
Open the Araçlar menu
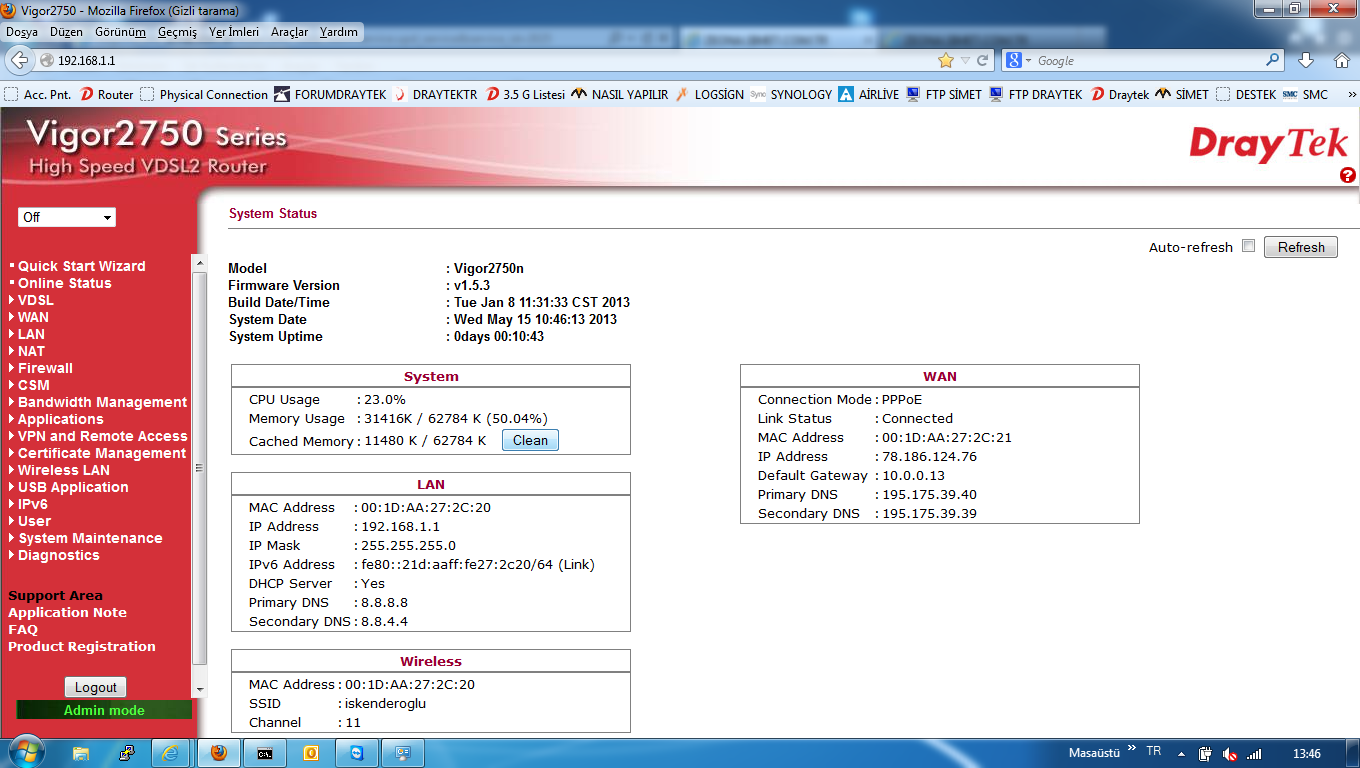pyautogui.click(x=289, y=32)
